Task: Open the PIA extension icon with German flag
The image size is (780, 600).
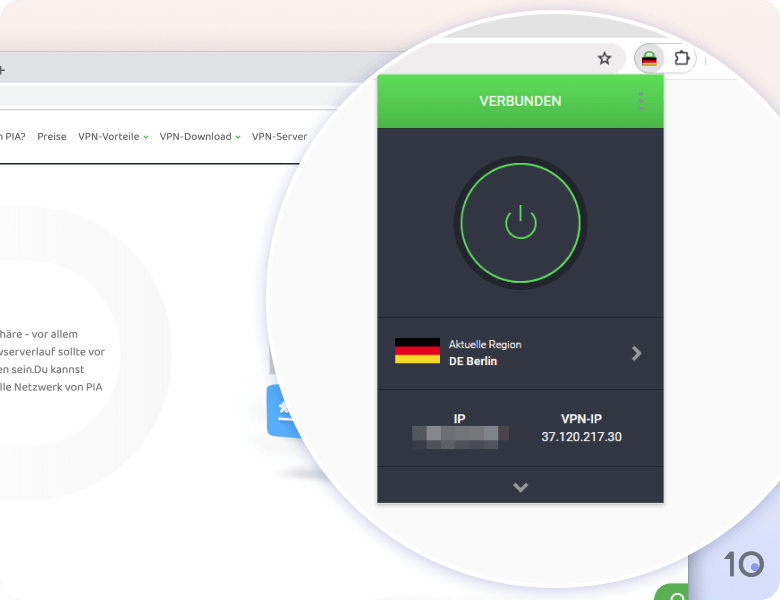Action: 649,59
